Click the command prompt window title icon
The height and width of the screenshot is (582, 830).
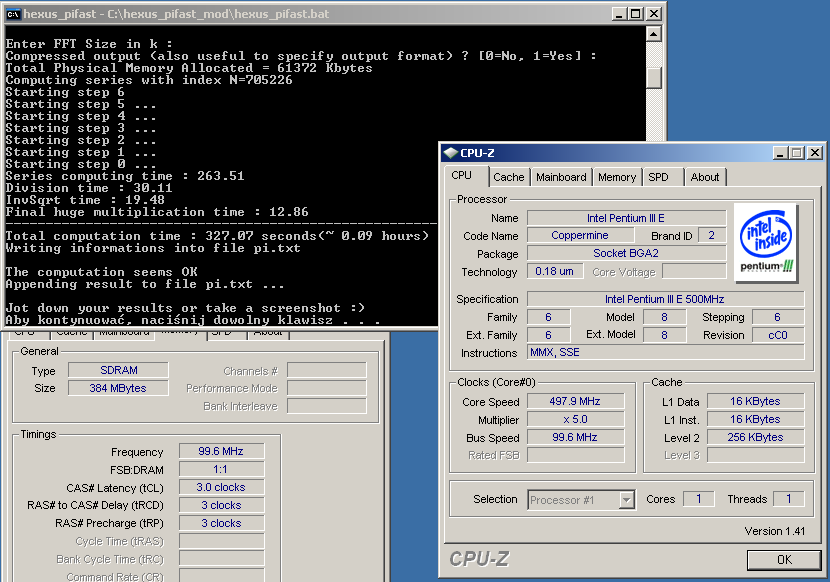(13, 14)
